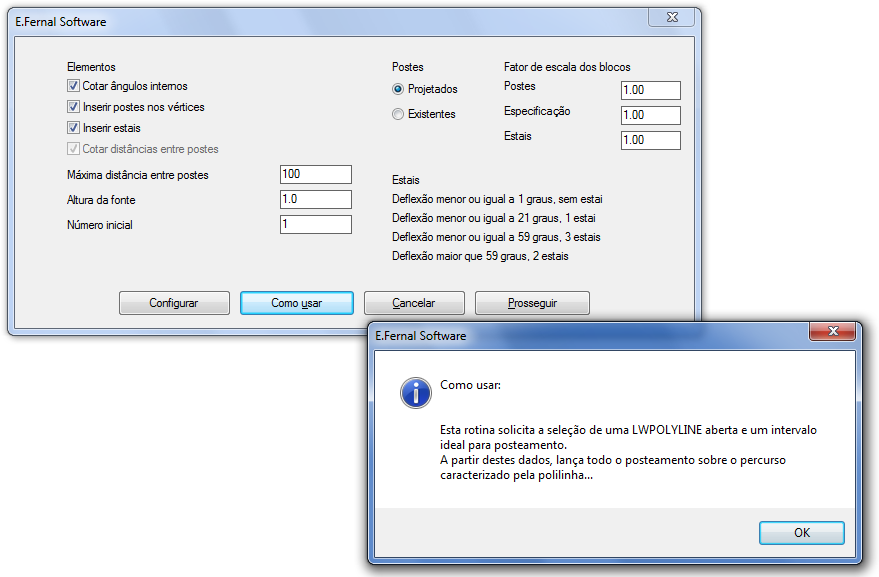This screenshot has height=577, width=879.
Task: Disable Inserir estais checkbox
Action: (73, 128)
